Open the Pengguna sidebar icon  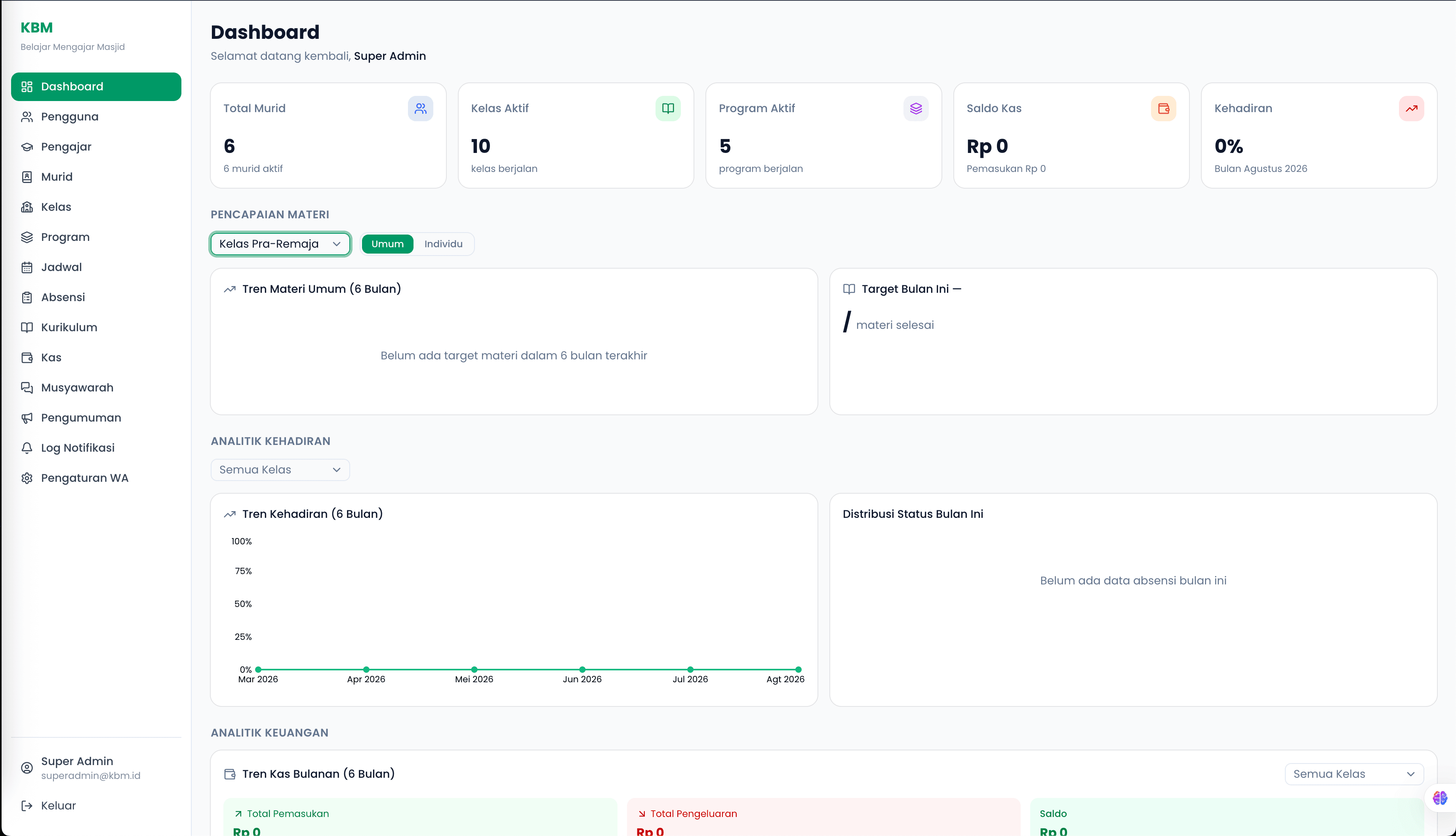[27, 117]
